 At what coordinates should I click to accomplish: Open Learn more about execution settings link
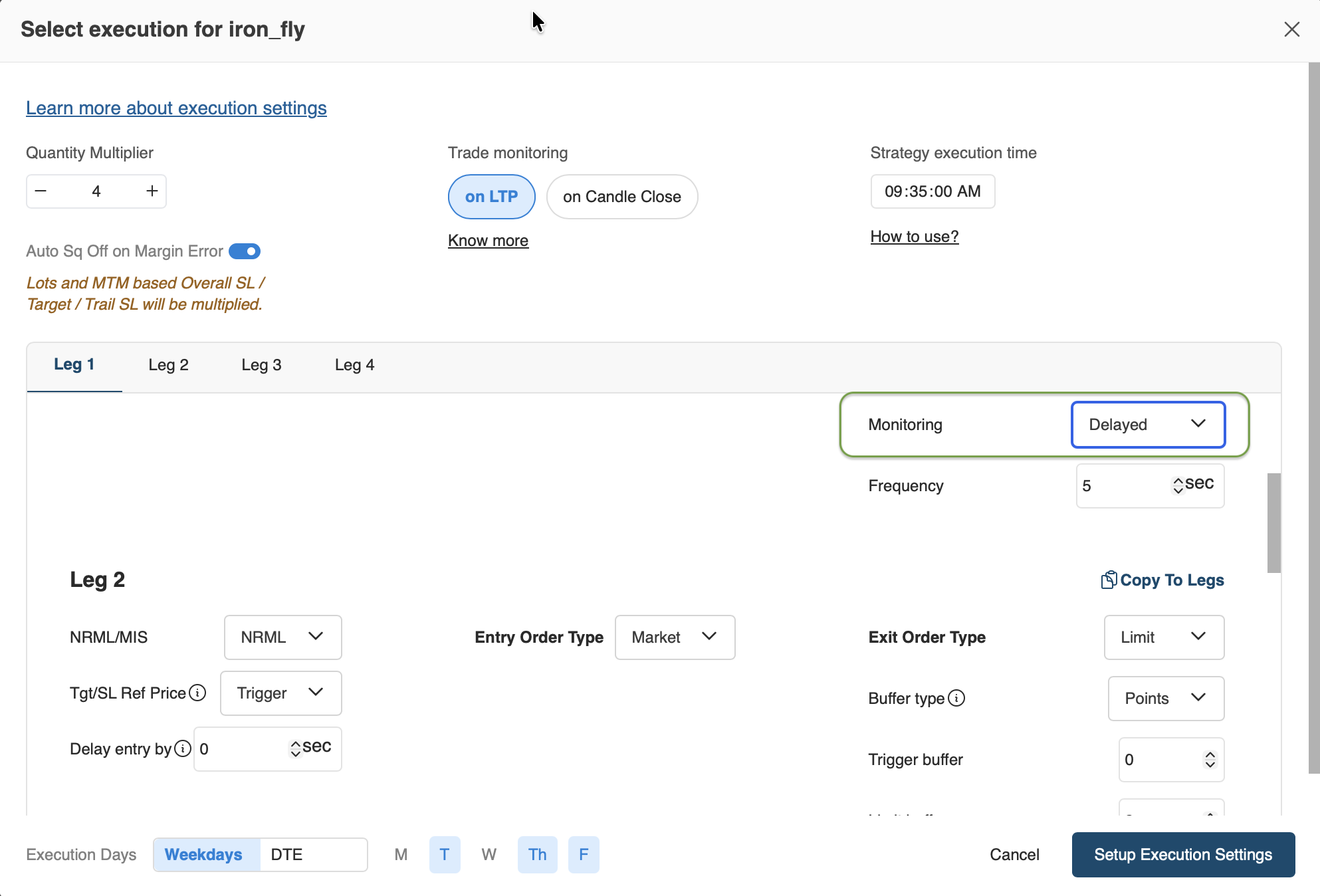176,108
